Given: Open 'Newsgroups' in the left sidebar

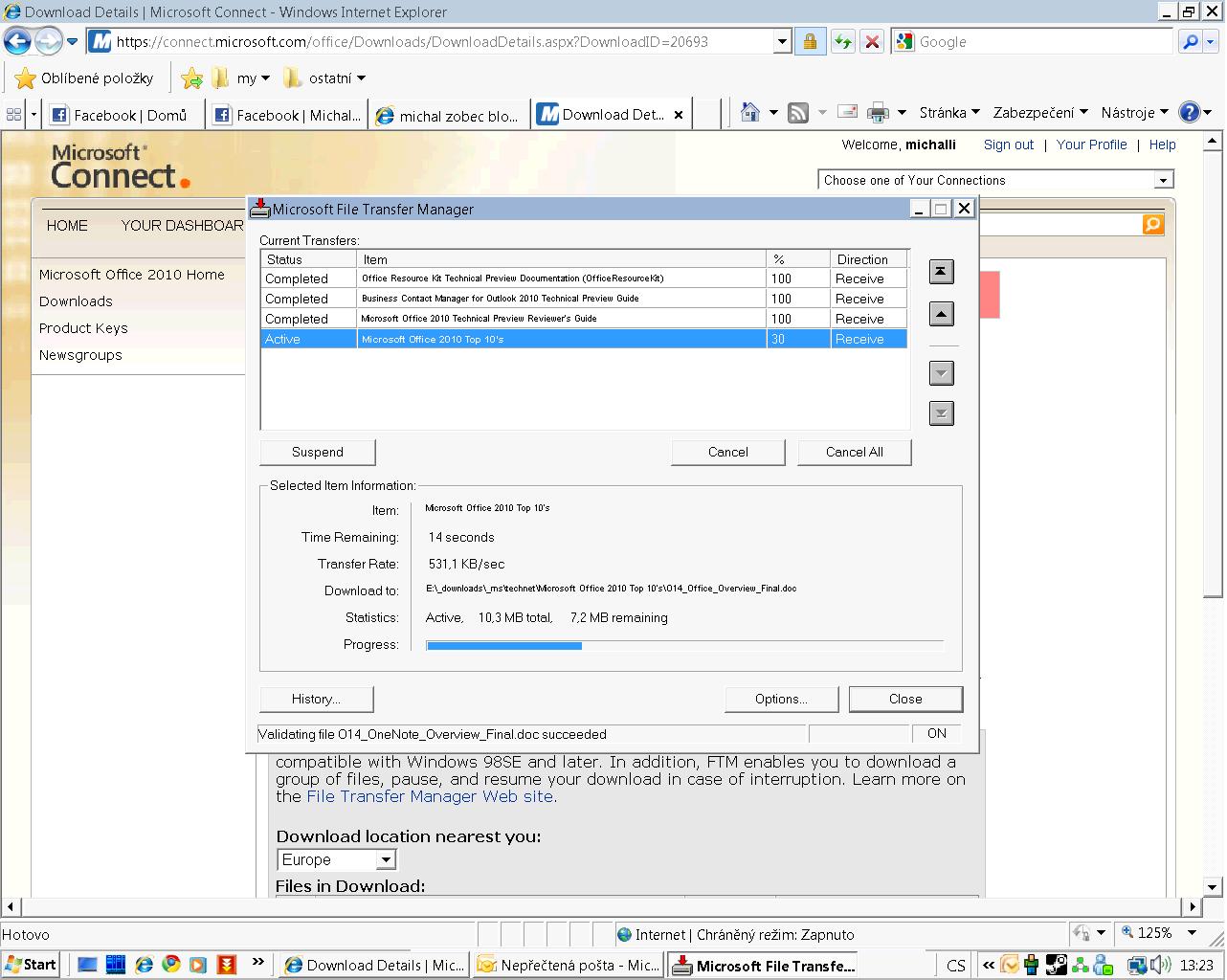Looking at the screenshot, I should click(x=80, y=355).
